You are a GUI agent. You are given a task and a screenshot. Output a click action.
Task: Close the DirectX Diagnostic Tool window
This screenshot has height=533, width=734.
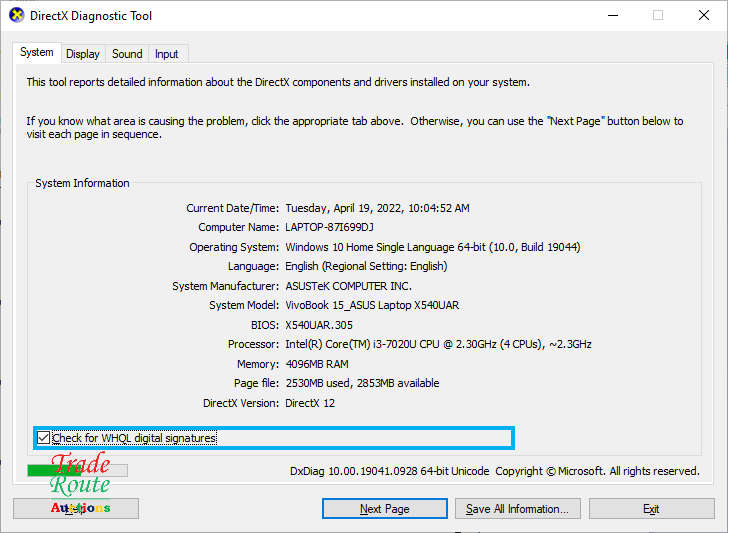pos(704,16)
